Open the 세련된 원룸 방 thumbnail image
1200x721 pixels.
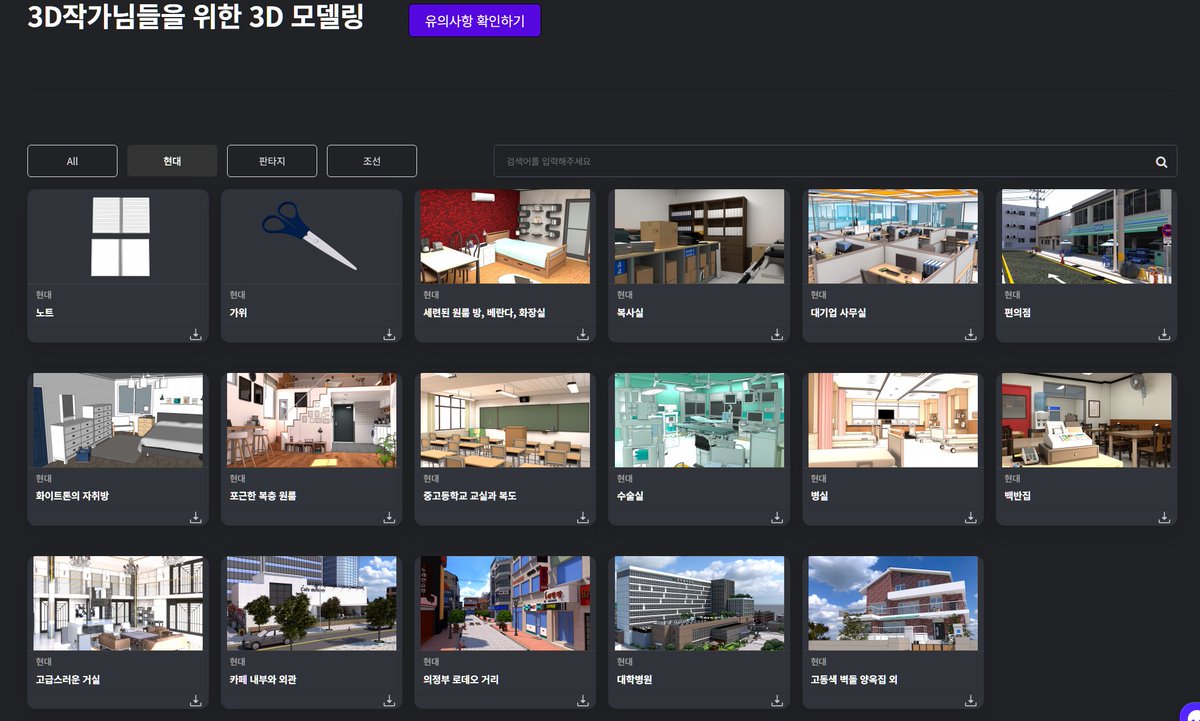click(505, 237)
